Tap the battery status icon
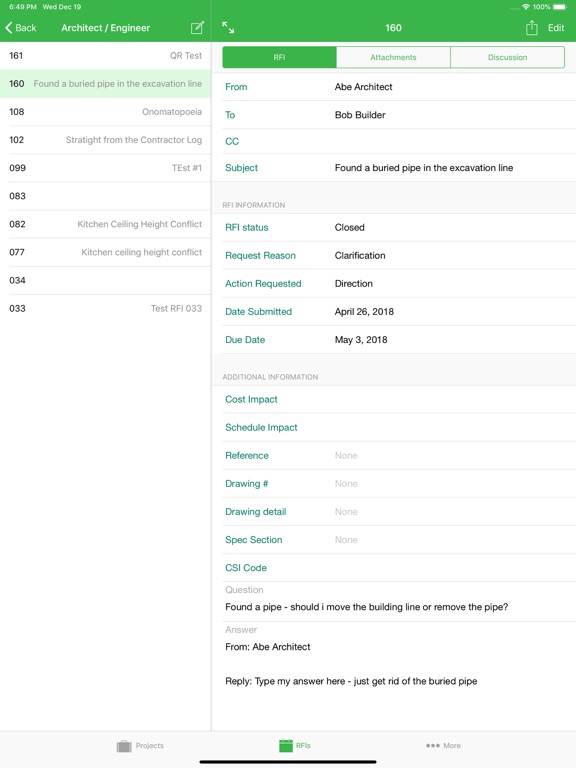576x768 pixels. click(560, 7)
